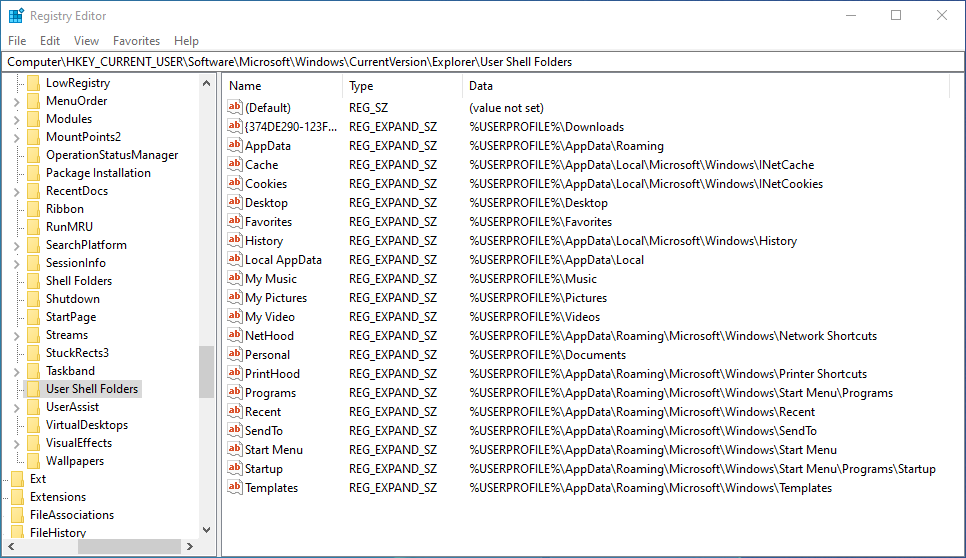Click the (Default) value string icon
This screenshot has height=558, width=966.
(234, 107)
